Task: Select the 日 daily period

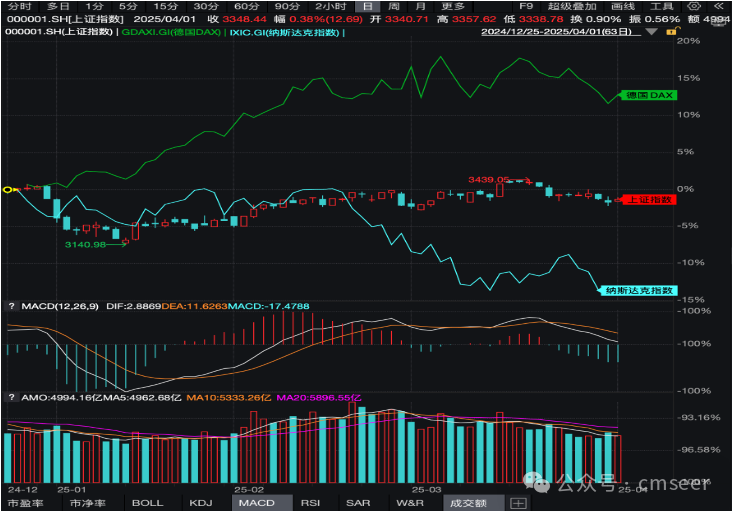Action: pyautogui.click(x=368, y=6)
